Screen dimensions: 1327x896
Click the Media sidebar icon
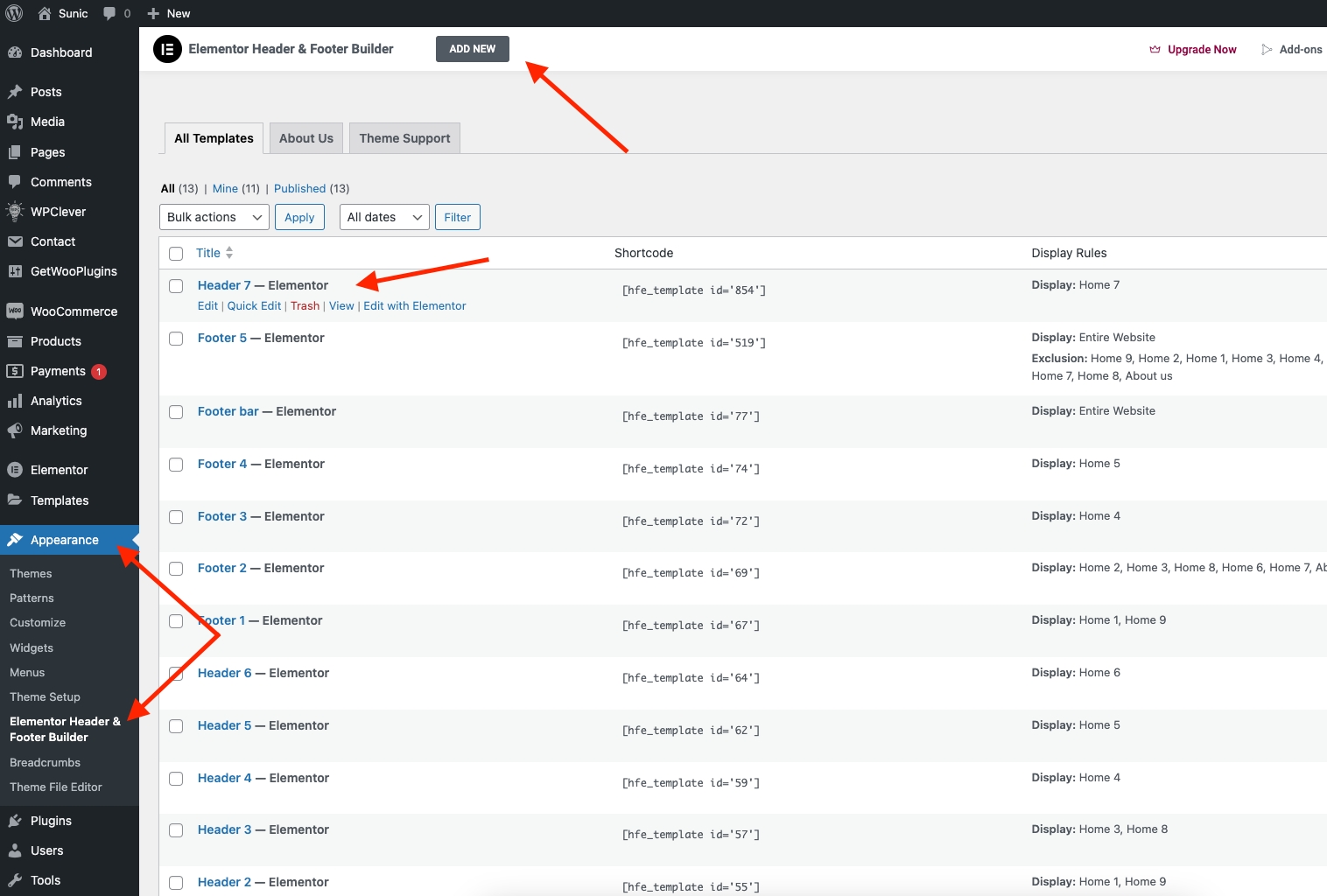pos(15,122)
